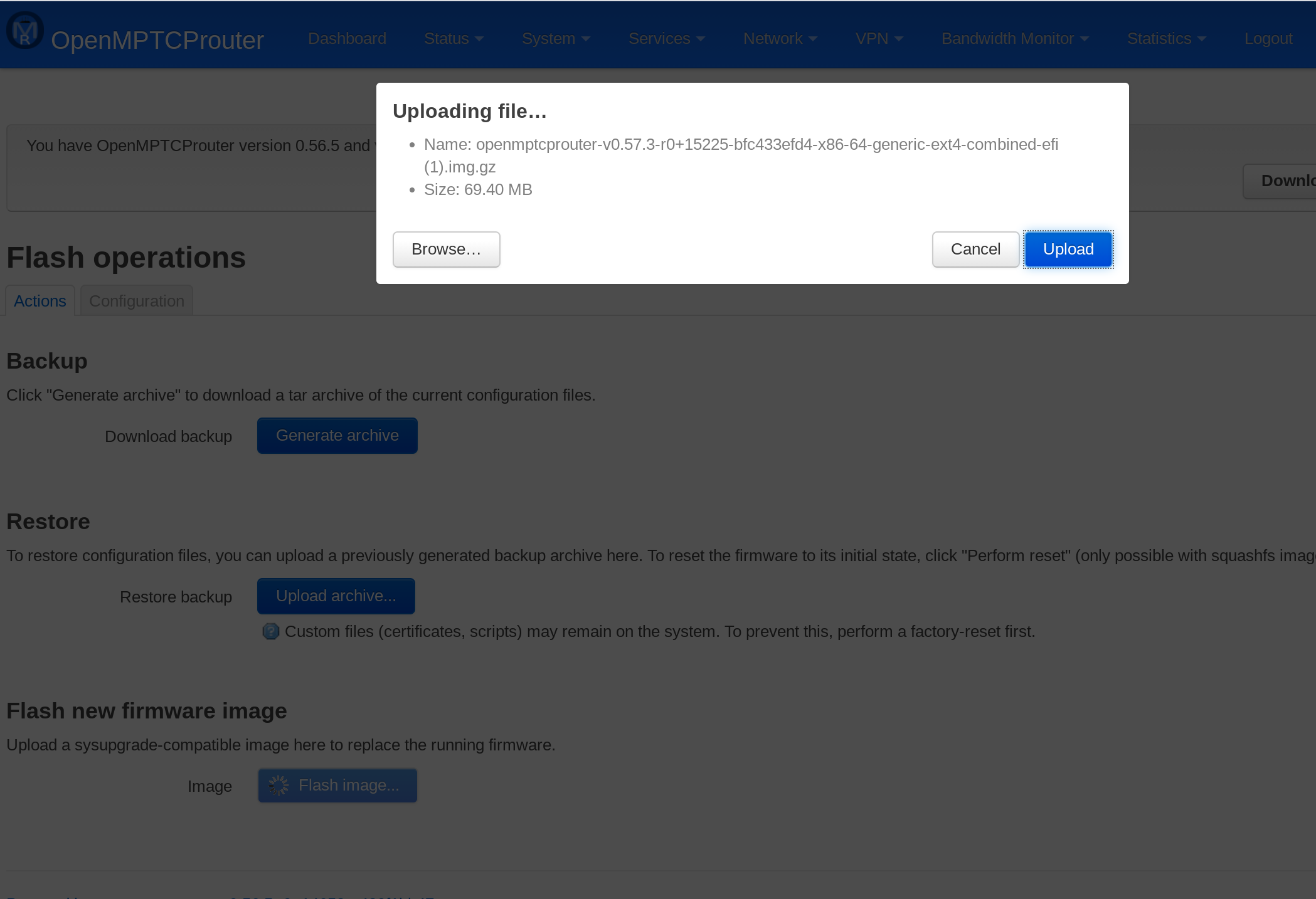This screenshot has height=899, width=1316.
Task: Switch to the Configuration tab
Action: (x=136, y=301)
